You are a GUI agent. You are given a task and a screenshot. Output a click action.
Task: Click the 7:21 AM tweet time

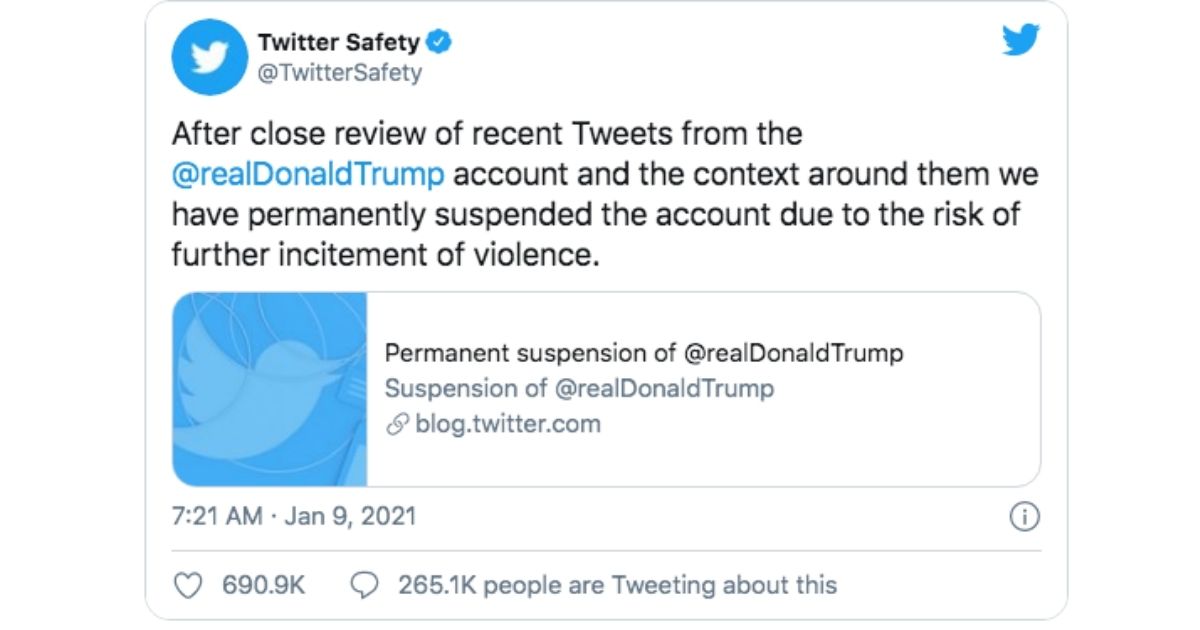click(x=217, y=517)
